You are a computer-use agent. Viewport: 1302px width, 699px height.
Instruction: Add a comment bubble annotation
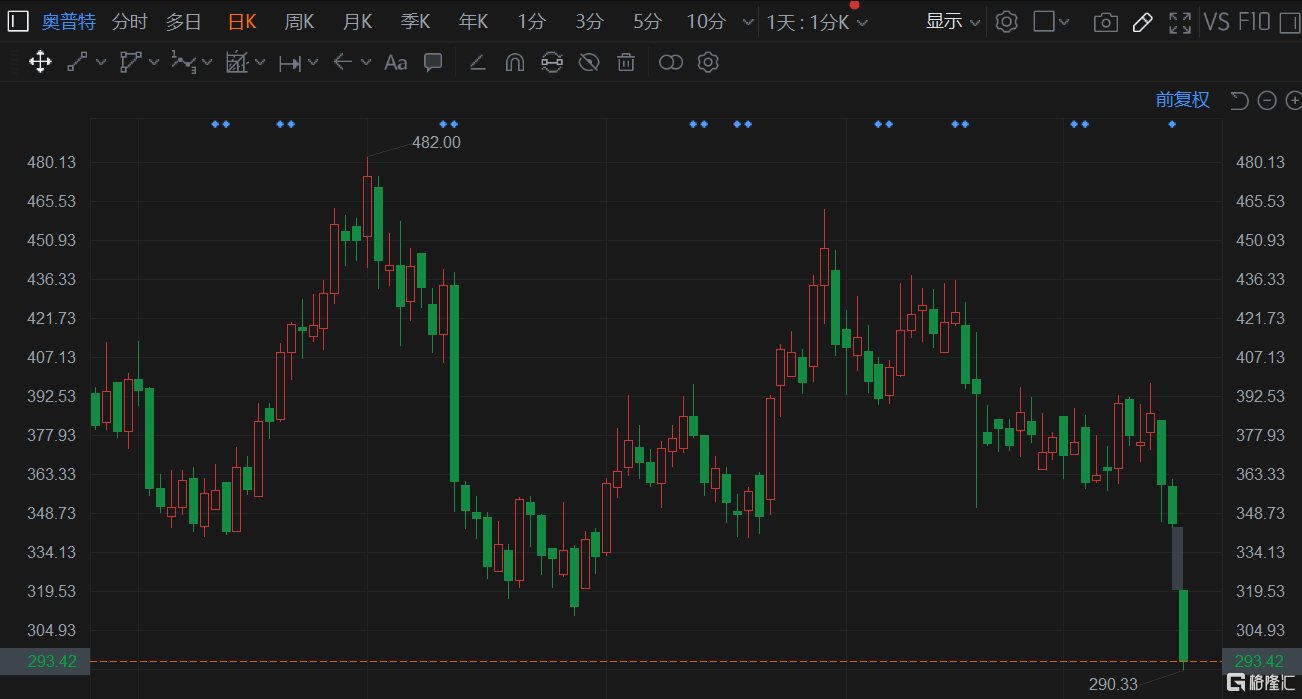click(433, 62)
